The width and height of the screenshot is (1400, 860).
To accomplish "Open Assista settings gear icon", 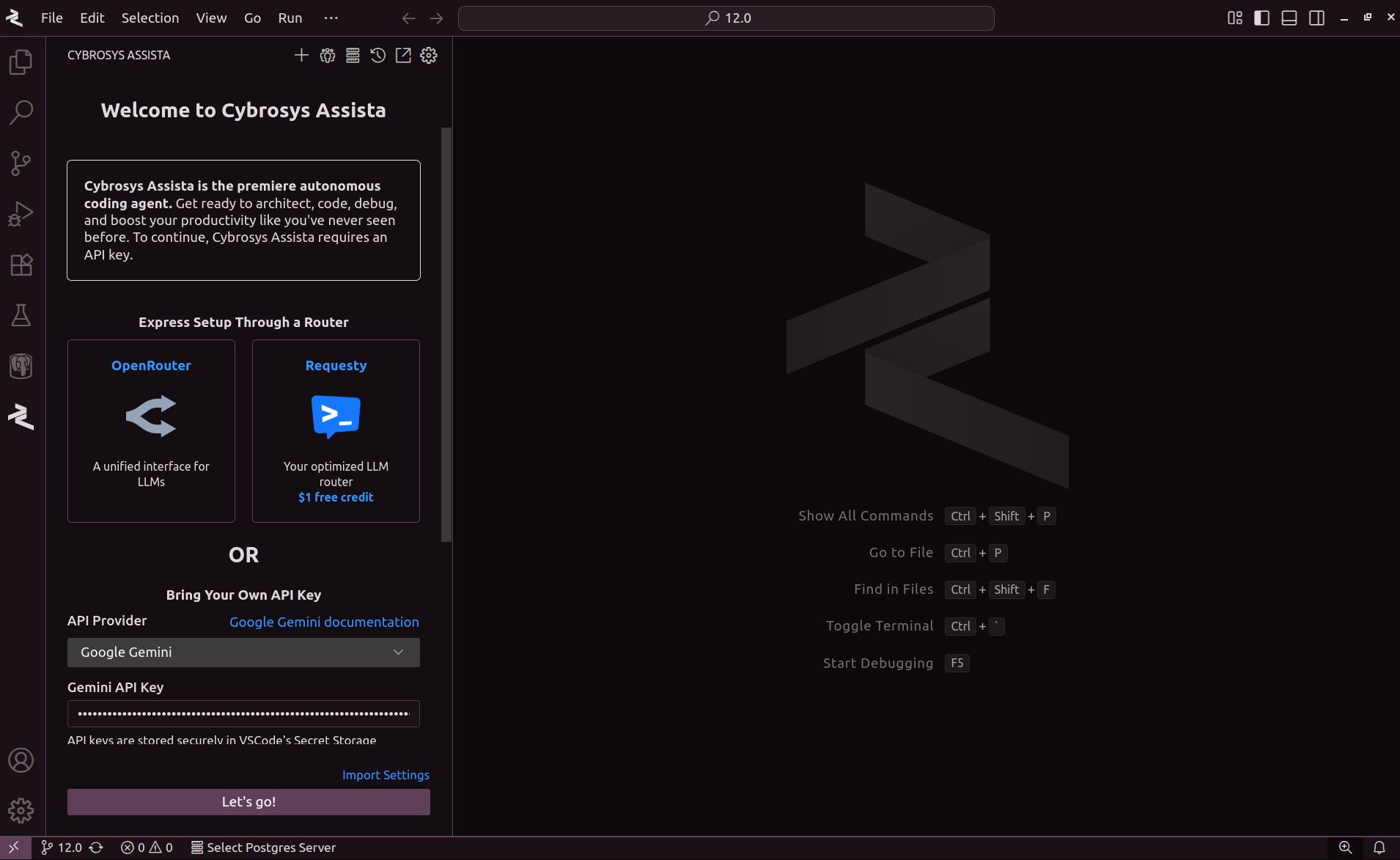I will pos(429,55).
